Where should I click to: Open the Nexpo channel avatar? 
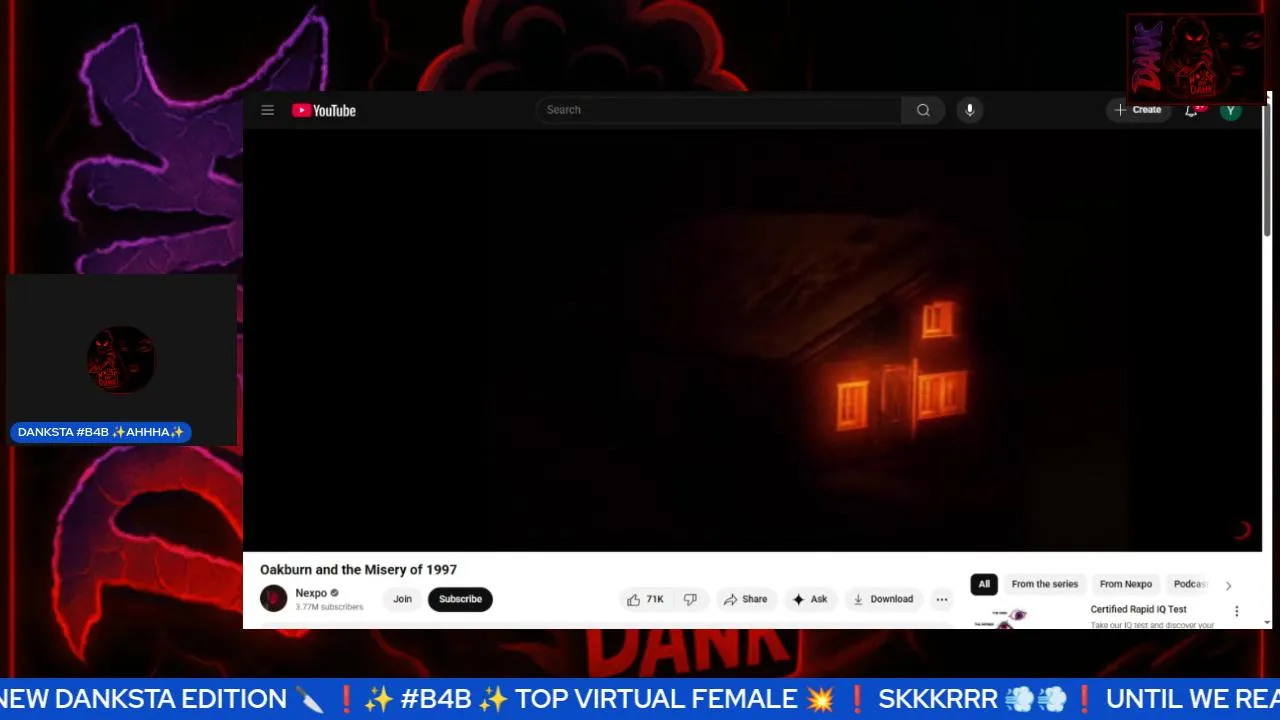274,598
